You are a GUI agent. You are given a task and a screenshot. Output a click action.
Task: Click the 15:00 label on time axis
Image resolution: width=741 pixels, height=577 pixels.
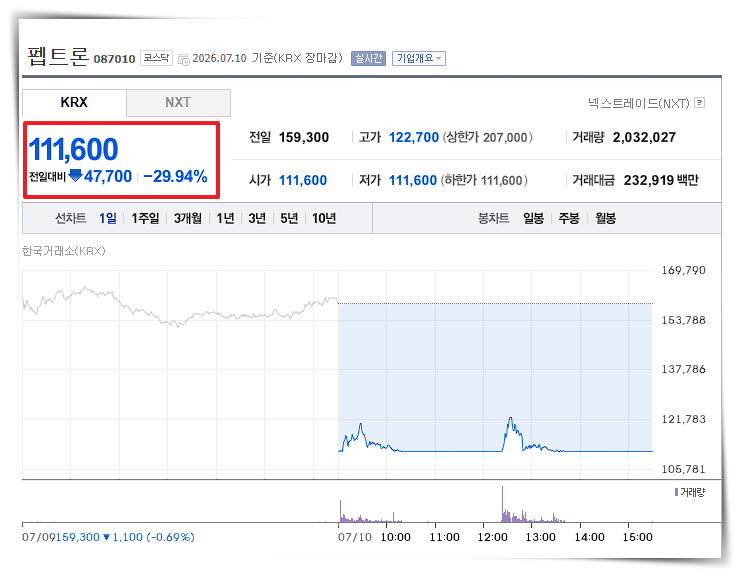click(638, 537)
